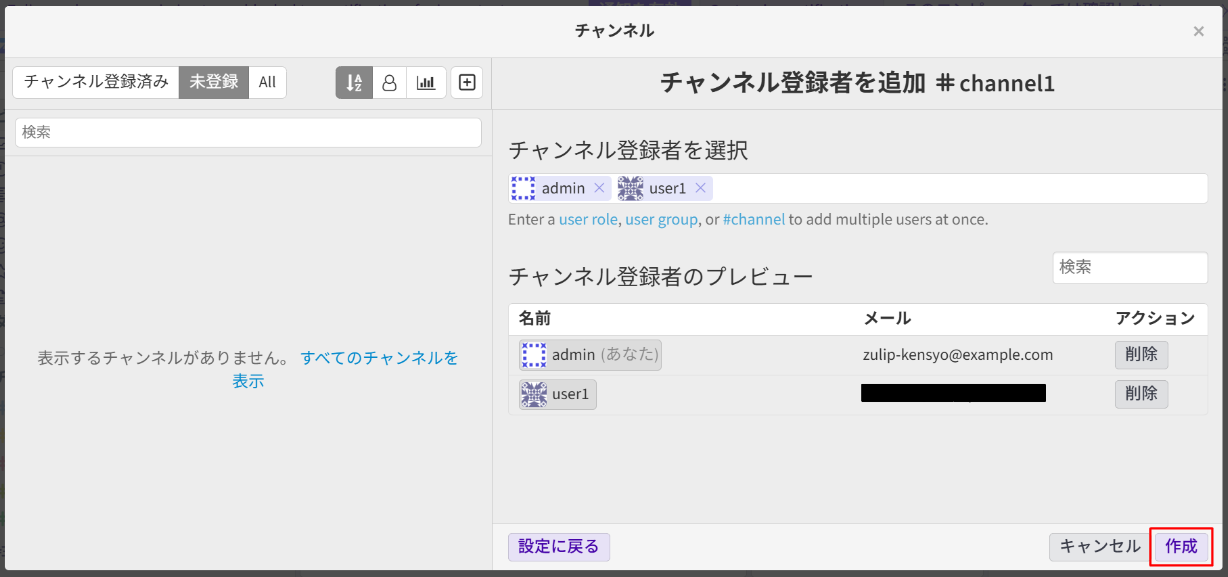Open the user role help link

click(588, 219)
